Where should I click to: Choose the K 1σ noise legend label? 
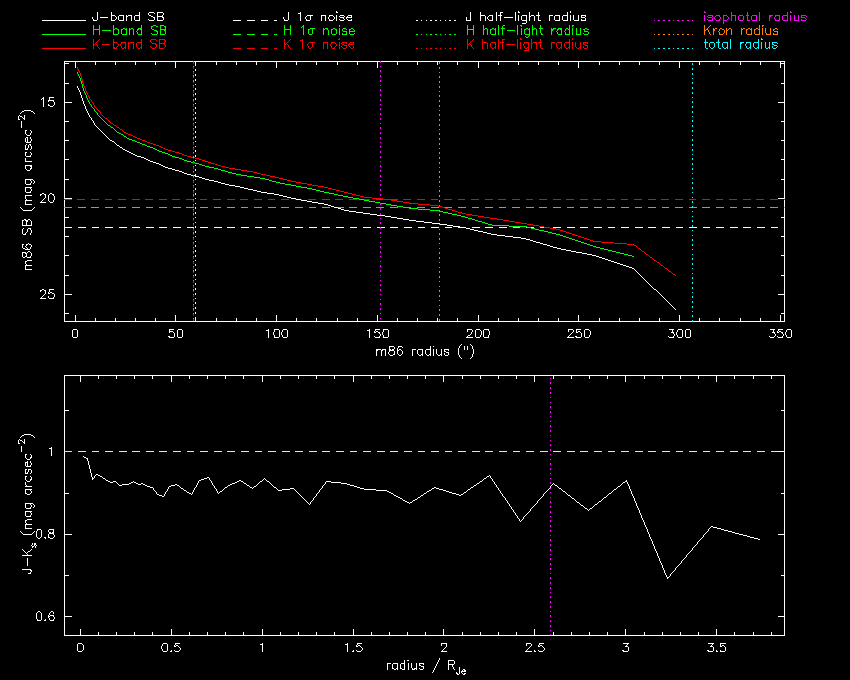tap(319, 45)
